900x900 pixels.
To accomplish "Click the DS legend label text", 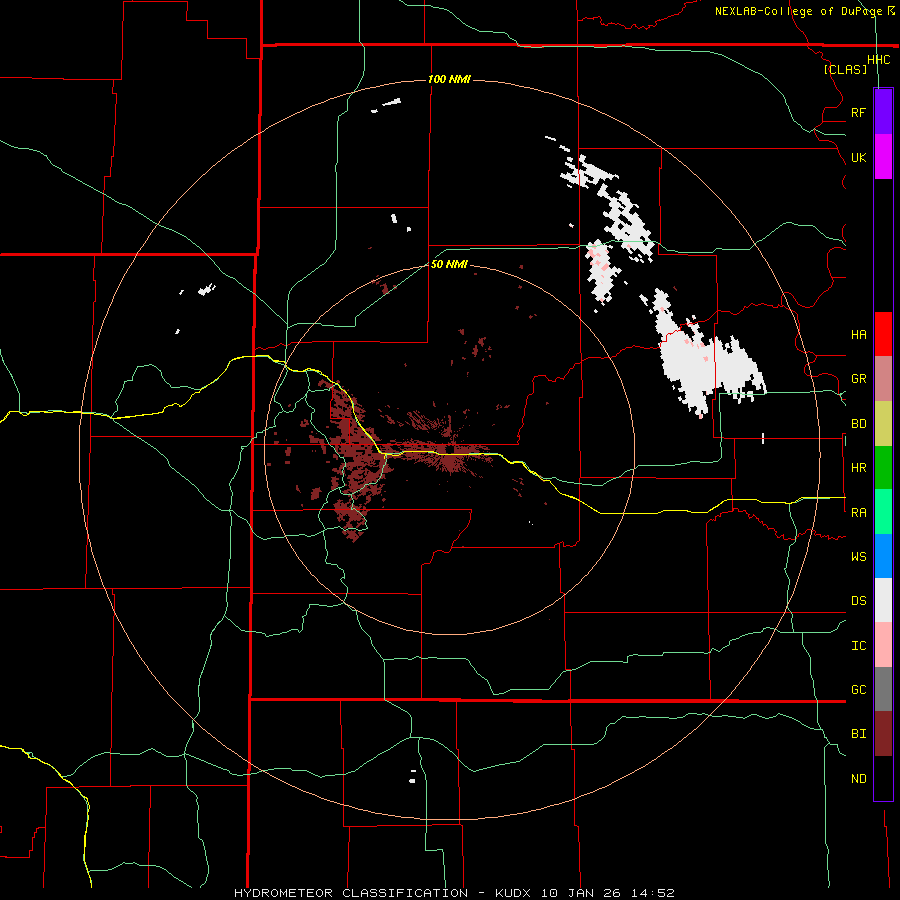I will 859,600.
